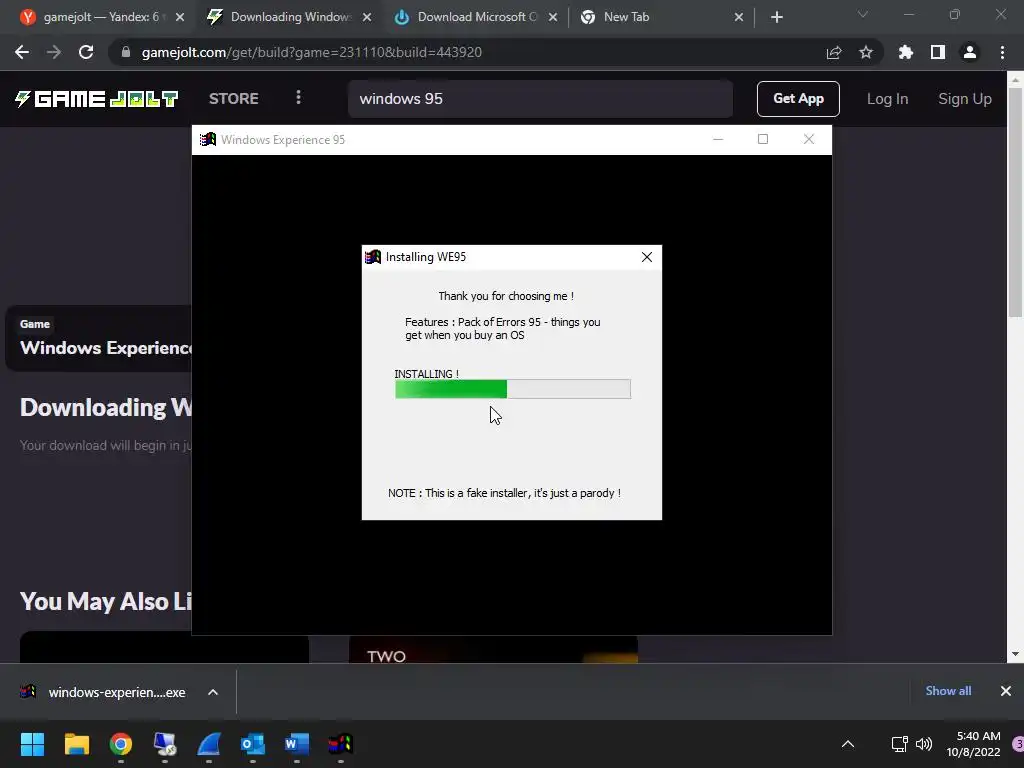Click the Installing WE95 dialog icon
The width and height of the screenshot is (1024, 768).
pos(373,257)
